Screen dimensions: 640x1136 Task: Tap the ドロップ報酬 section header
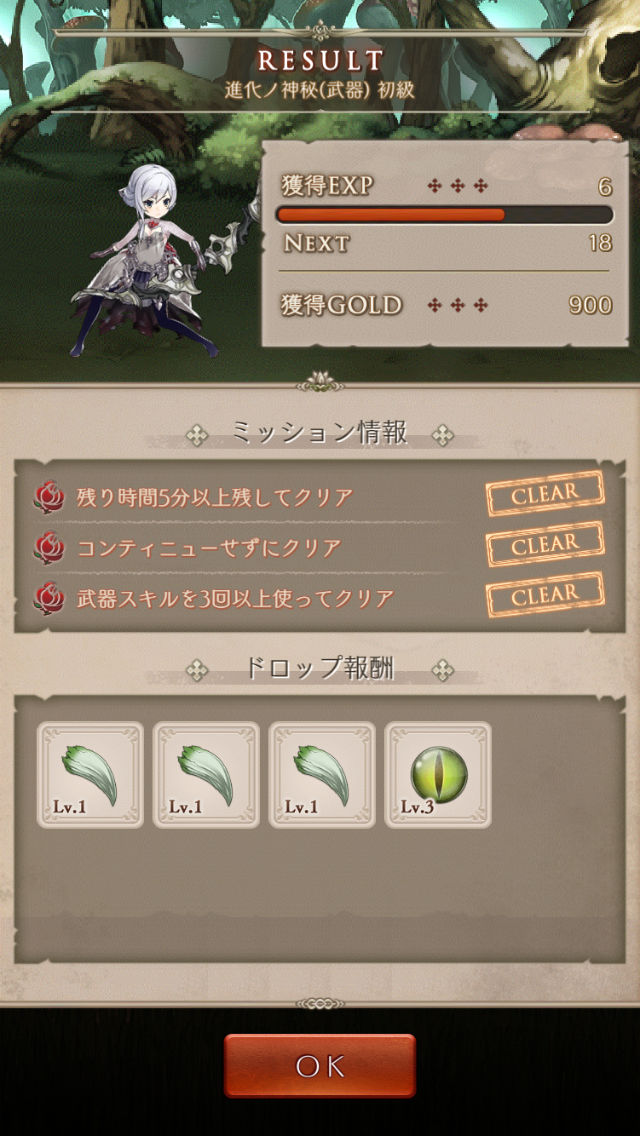(x=320, y=668)
